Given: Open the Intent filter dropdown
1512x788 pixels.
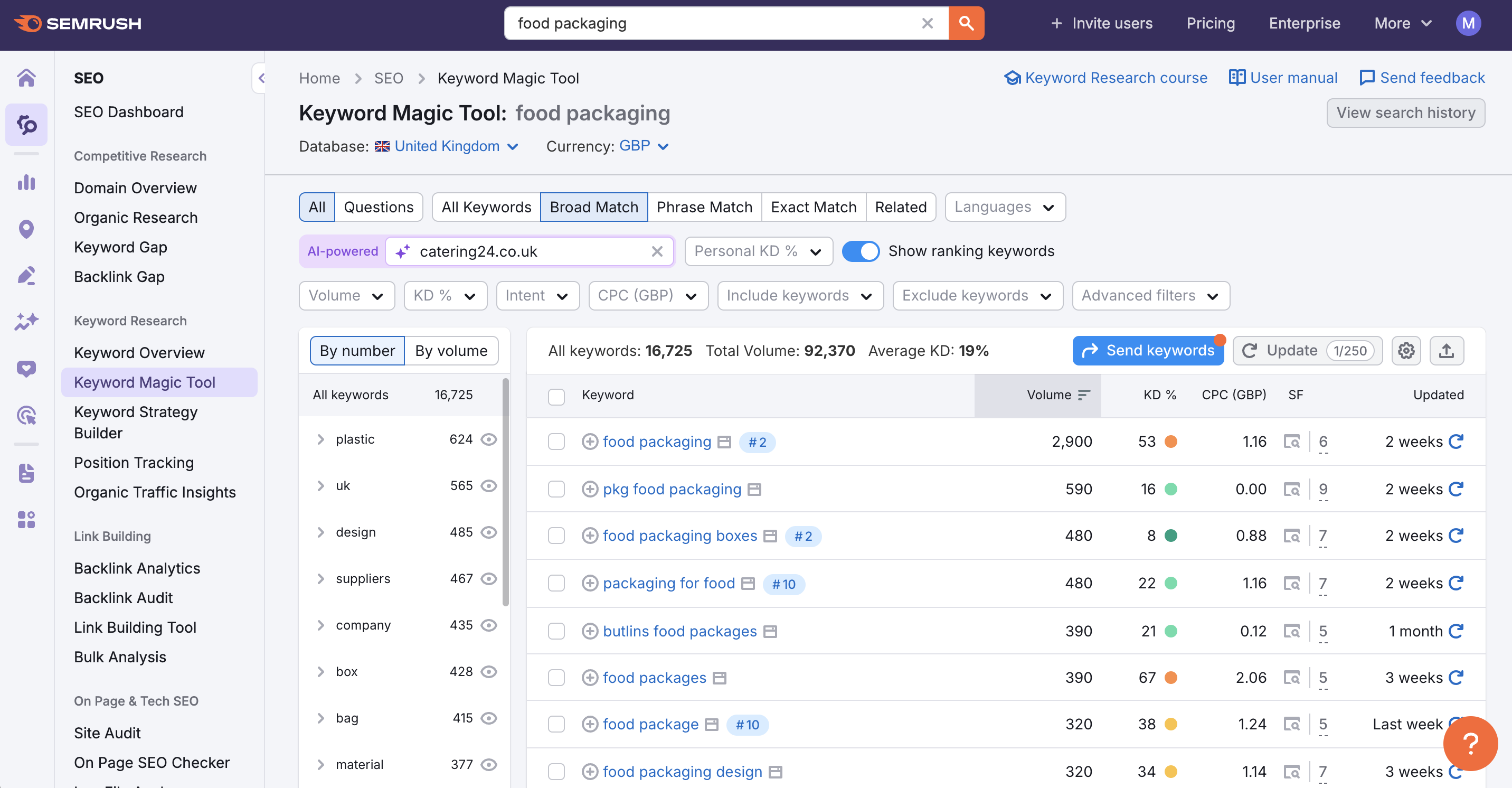Looking at the screenshot, I should 537,295.
